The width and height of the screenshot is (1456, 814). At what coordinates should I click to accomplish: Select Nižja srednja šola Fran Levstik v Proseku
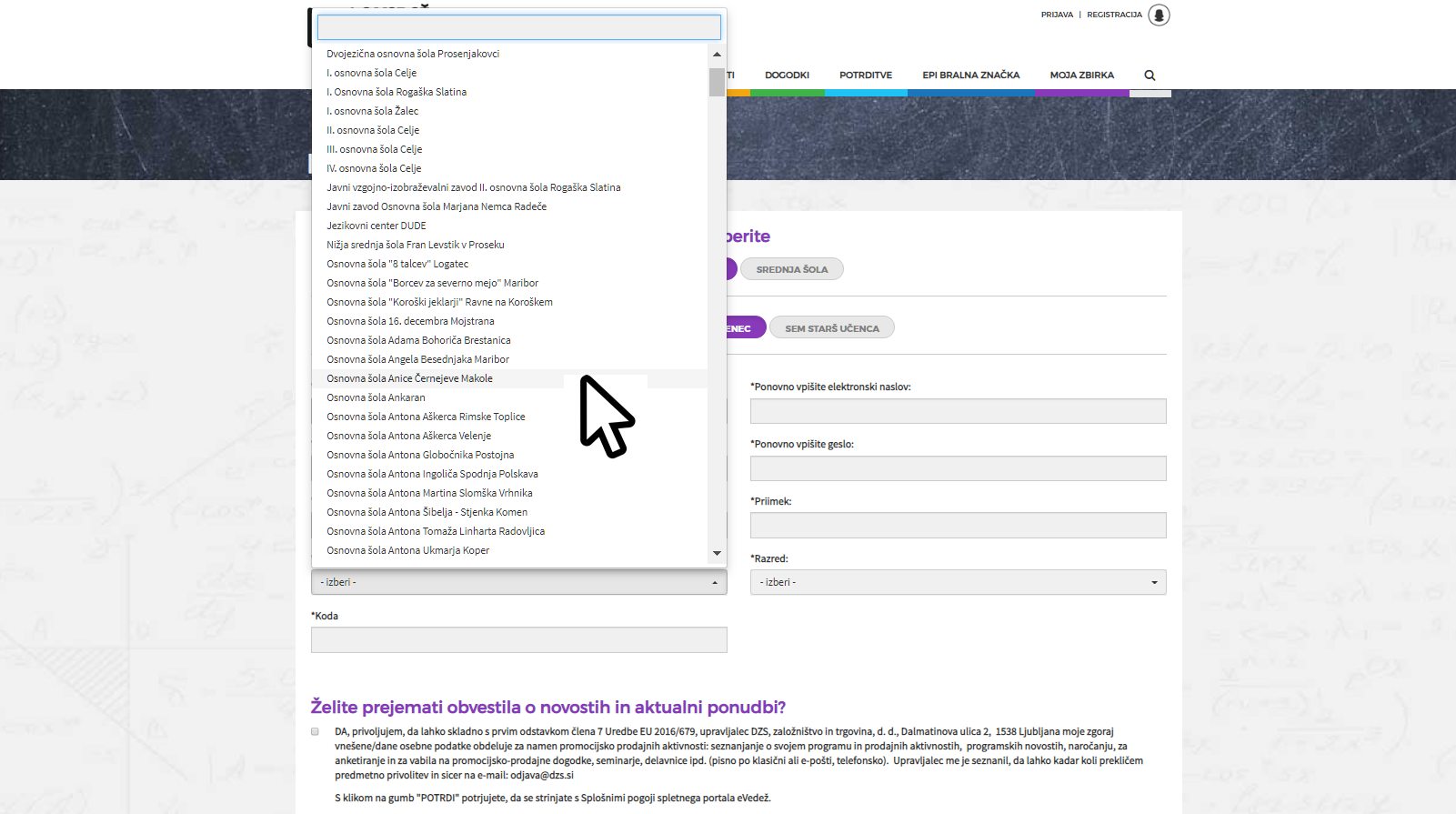509,245
